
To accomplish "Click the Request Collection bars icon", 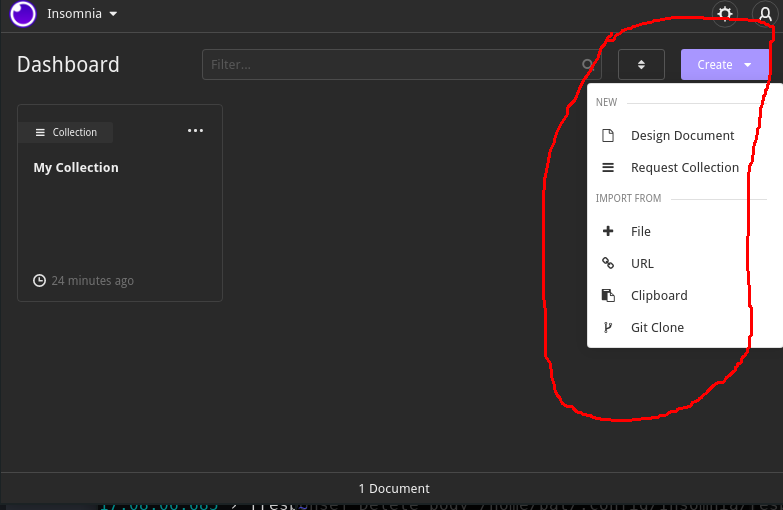I will coord(608,167).
